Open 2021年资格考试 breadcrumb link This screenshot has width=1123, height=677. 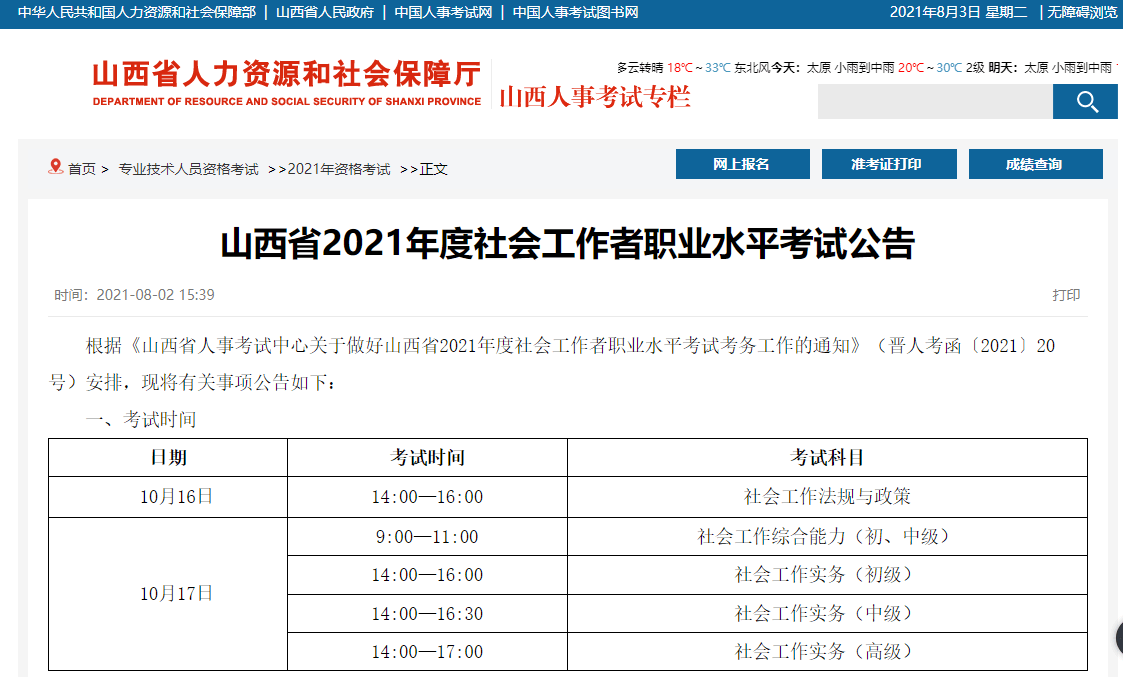pyautogui.click(x=339, y=169)
